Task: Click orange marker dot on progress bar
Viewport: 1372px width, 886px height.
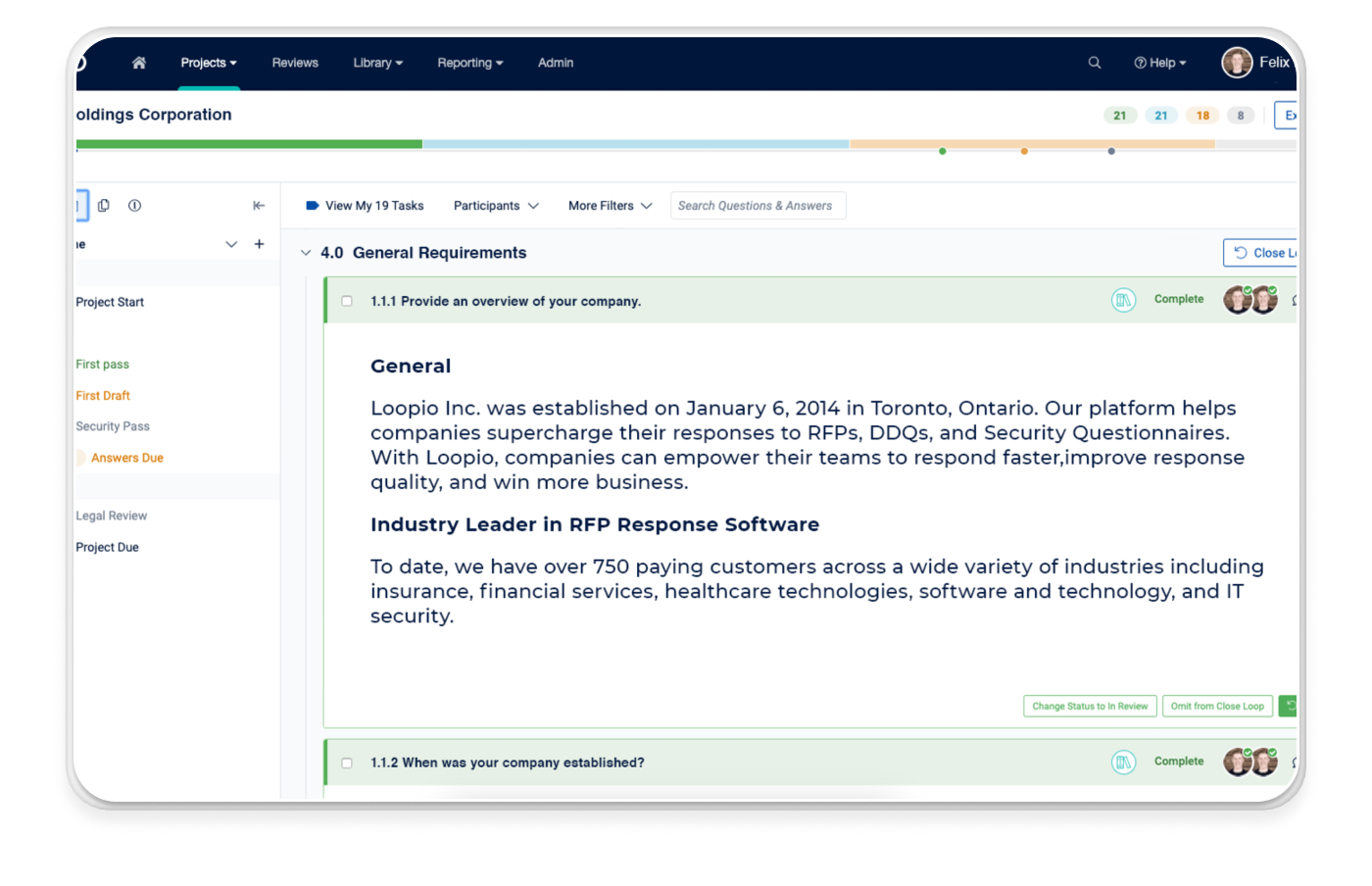Action: point(1024,151)
